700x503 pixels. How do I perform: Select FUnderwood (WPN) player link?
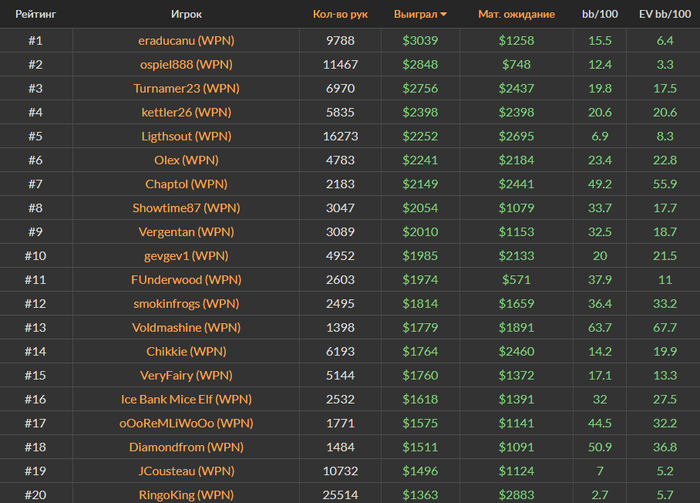185,279
